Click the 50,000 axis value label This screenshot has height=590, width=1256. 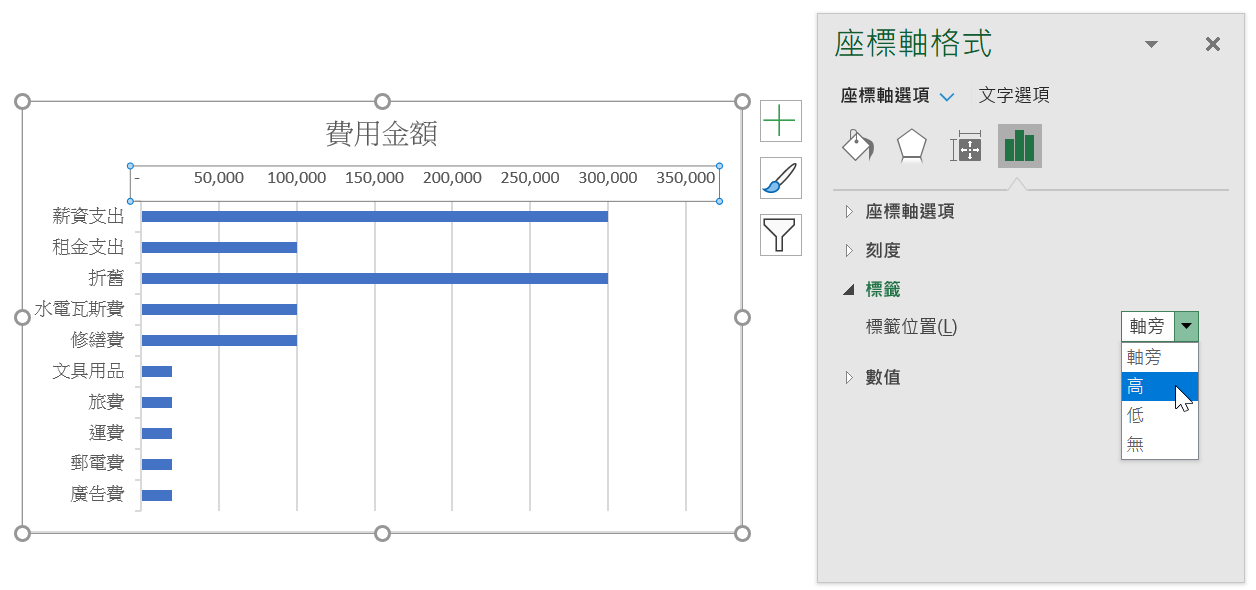219,178
